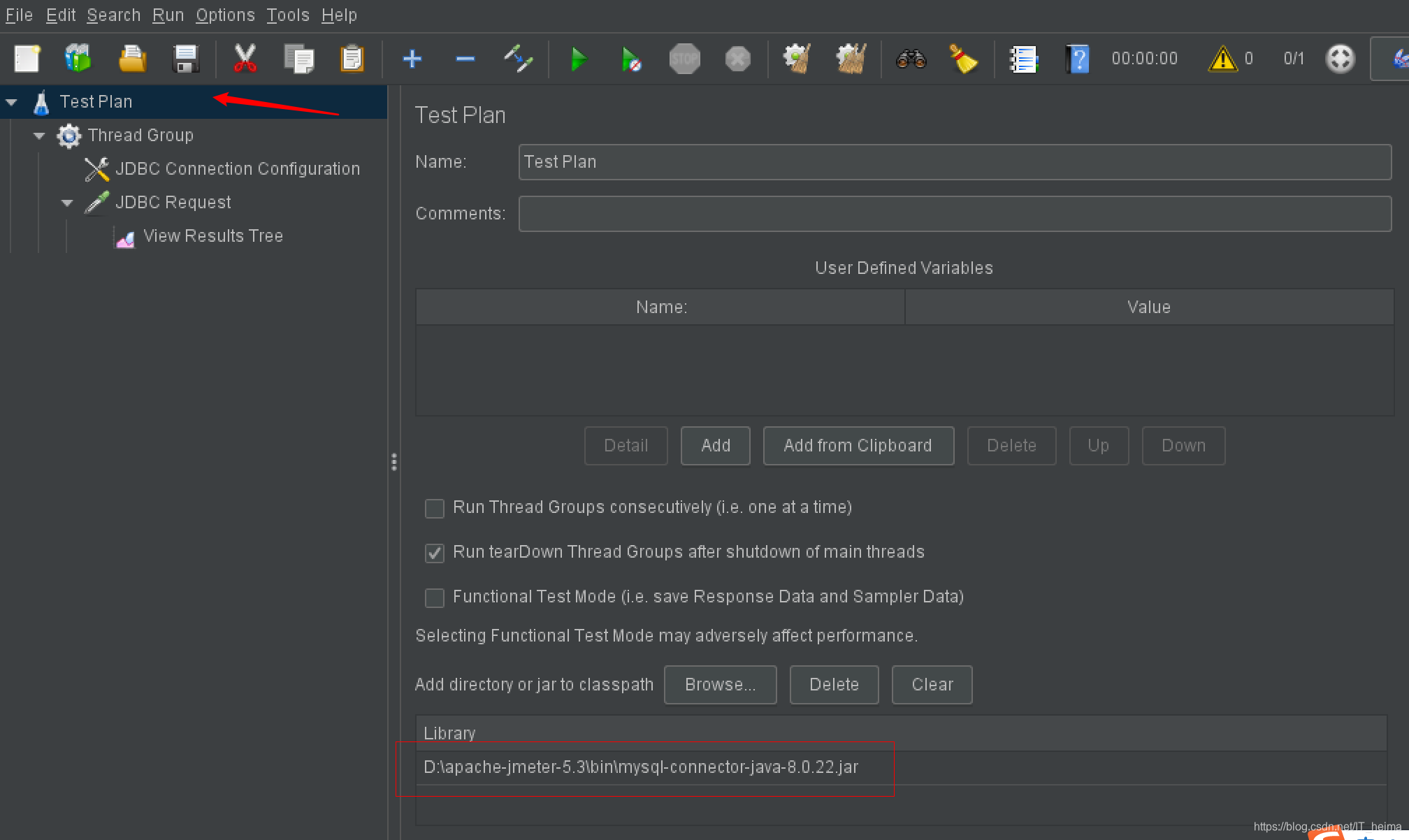Click the scissors Cut icon
Viewport: 1409px width, 840px height.
(245, 59)
